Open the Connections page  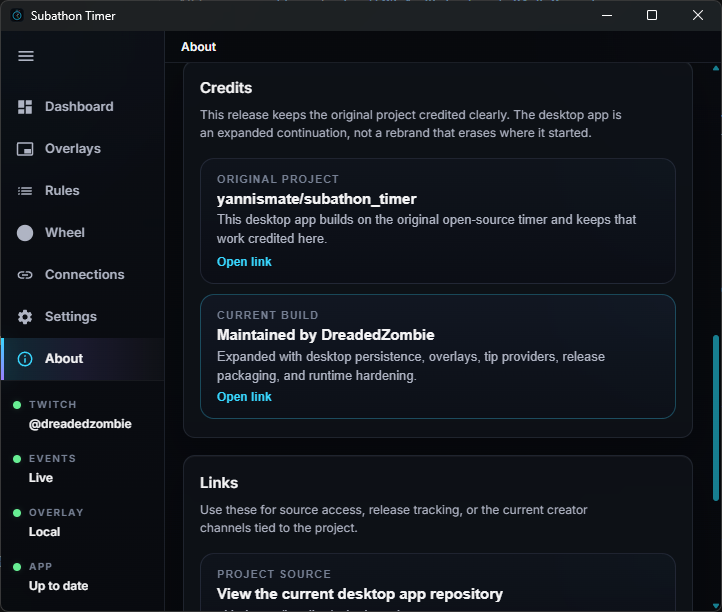pyautogui.click(x=83, y=274)
